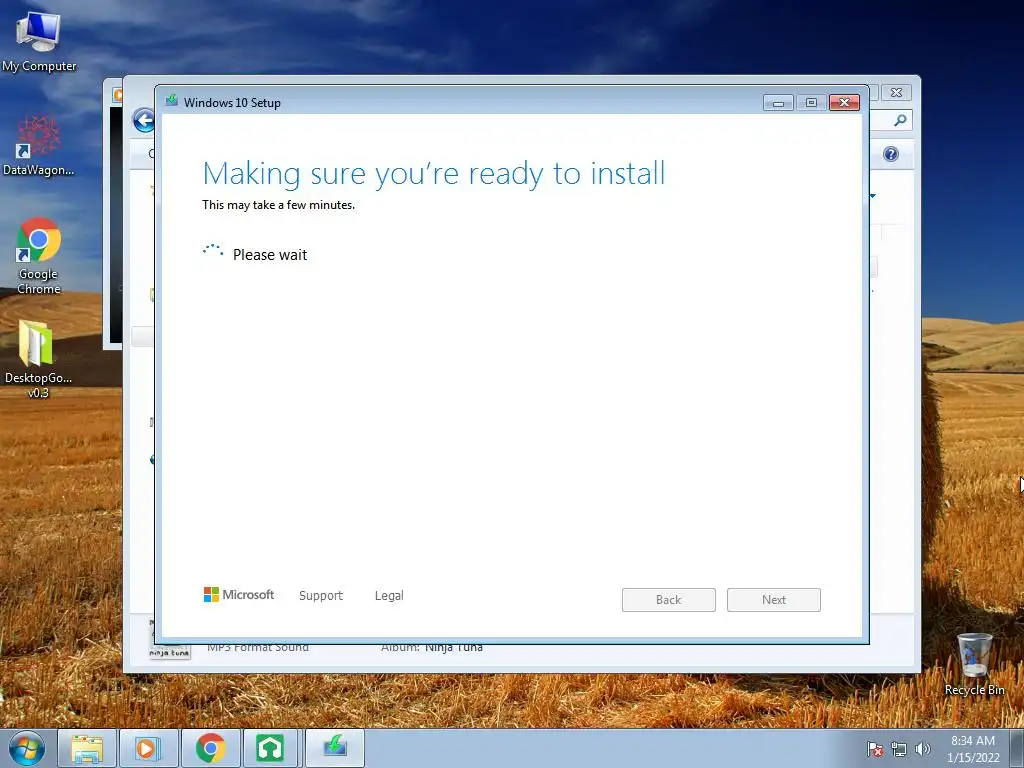Click the Next button in Setup
Image resolution: width=1024 pixels, height=768 pixels.
[x=774, y=600]
